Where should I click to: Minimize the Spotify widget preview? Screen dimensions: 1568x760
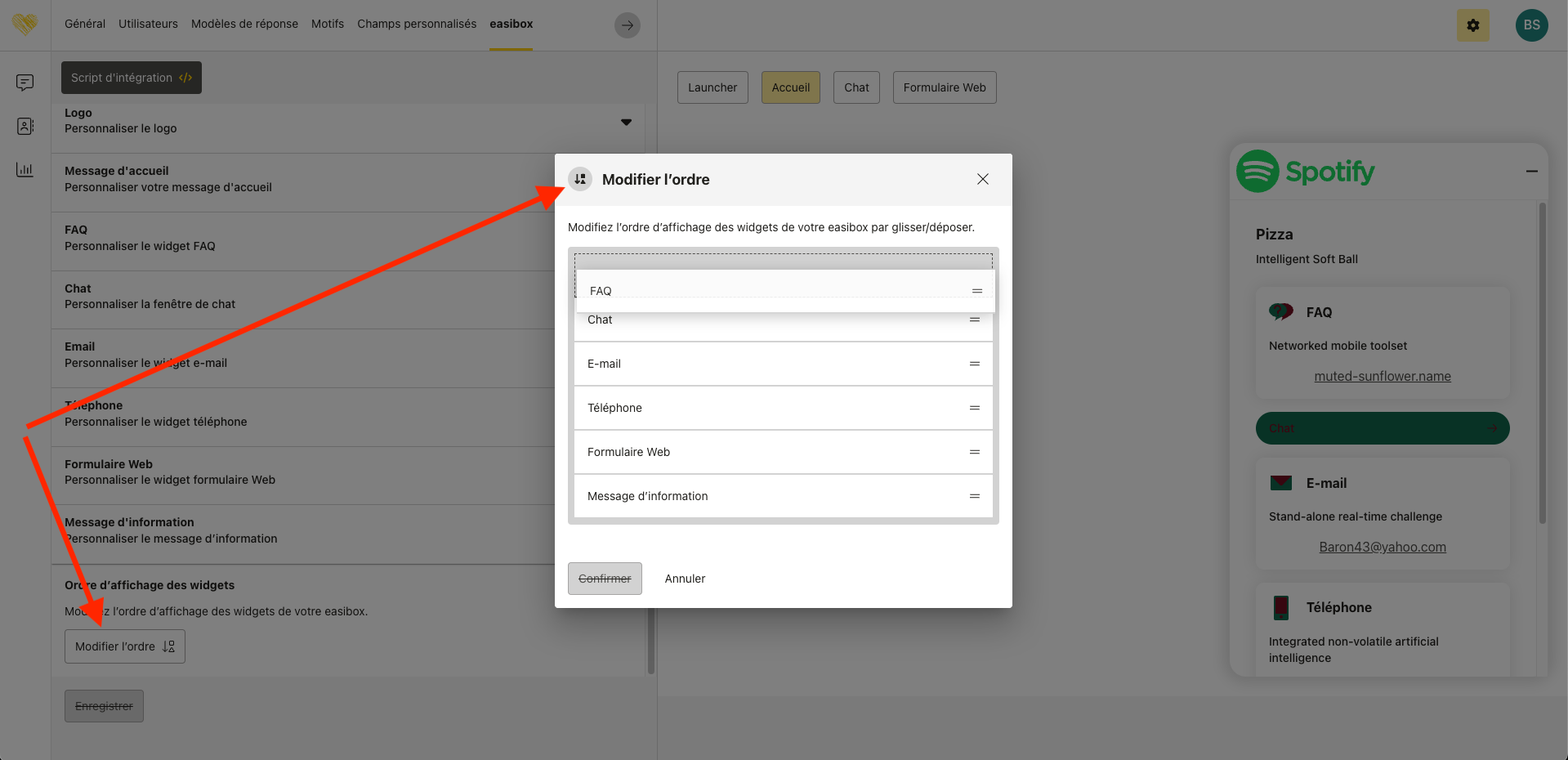click(1531, 172)
